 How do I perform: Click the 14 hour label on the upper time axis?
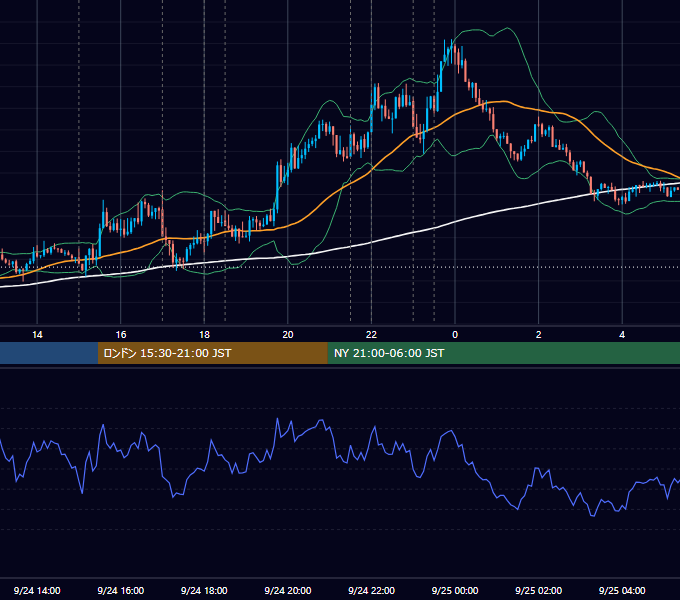[37, 335]
